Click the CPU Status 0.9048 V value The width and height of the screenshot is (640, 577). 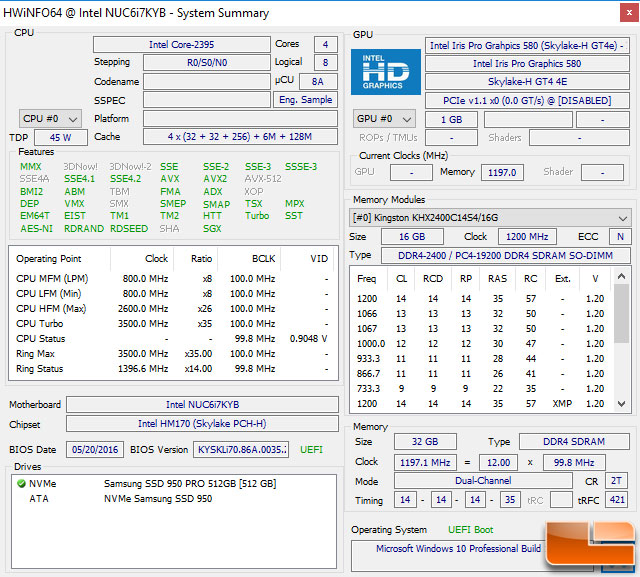coord(308,339)
